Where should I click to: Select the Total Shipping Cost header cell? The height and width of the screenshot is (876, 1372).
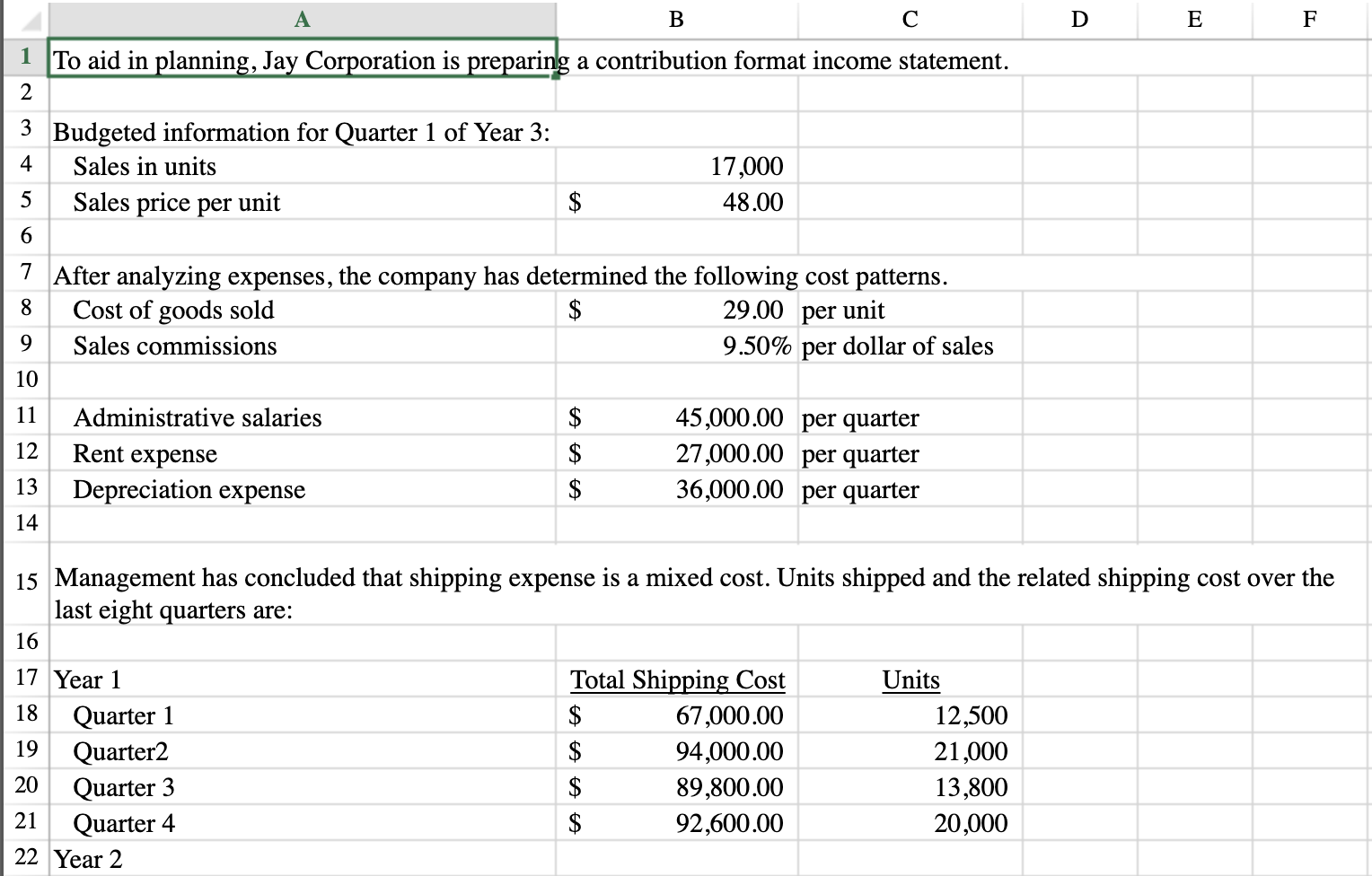click(677, 679)
